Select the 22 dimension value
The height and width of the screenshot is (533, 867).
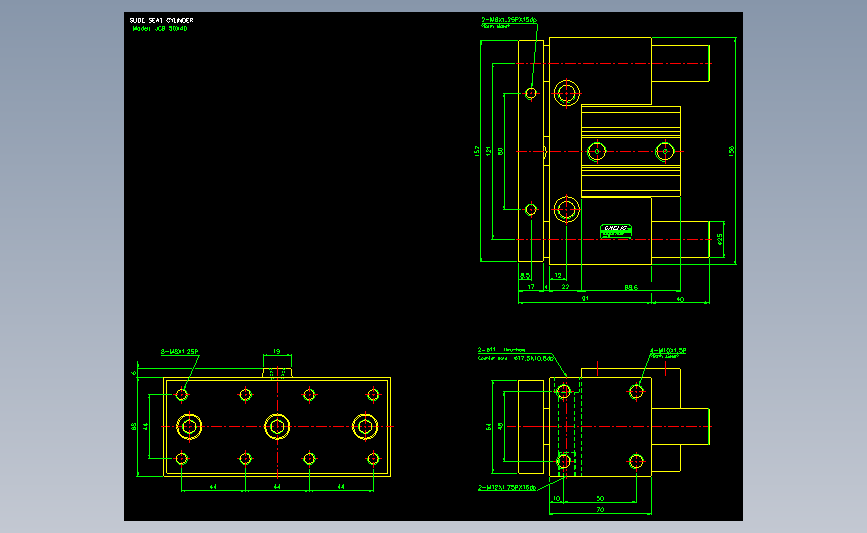tap(565, 287)
